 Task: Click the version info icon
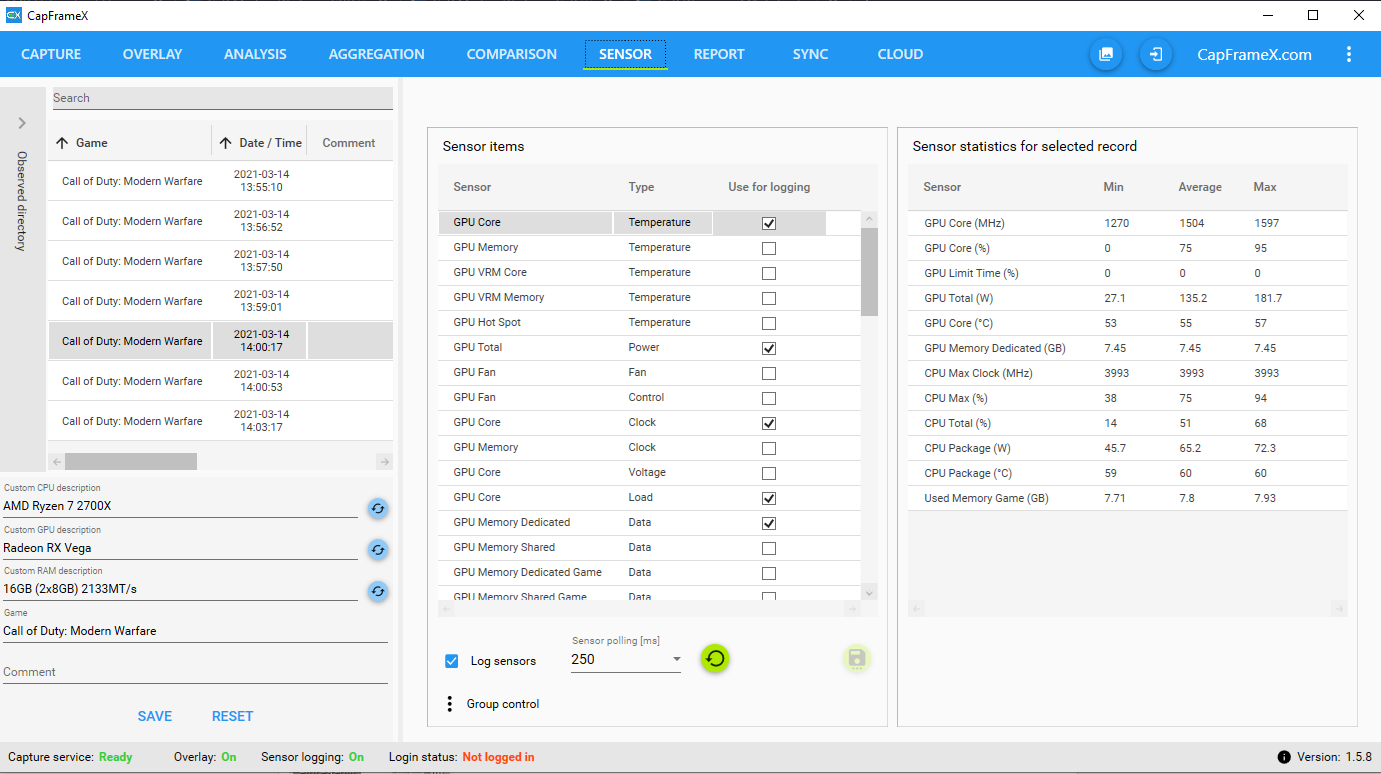click(1284, 757)
